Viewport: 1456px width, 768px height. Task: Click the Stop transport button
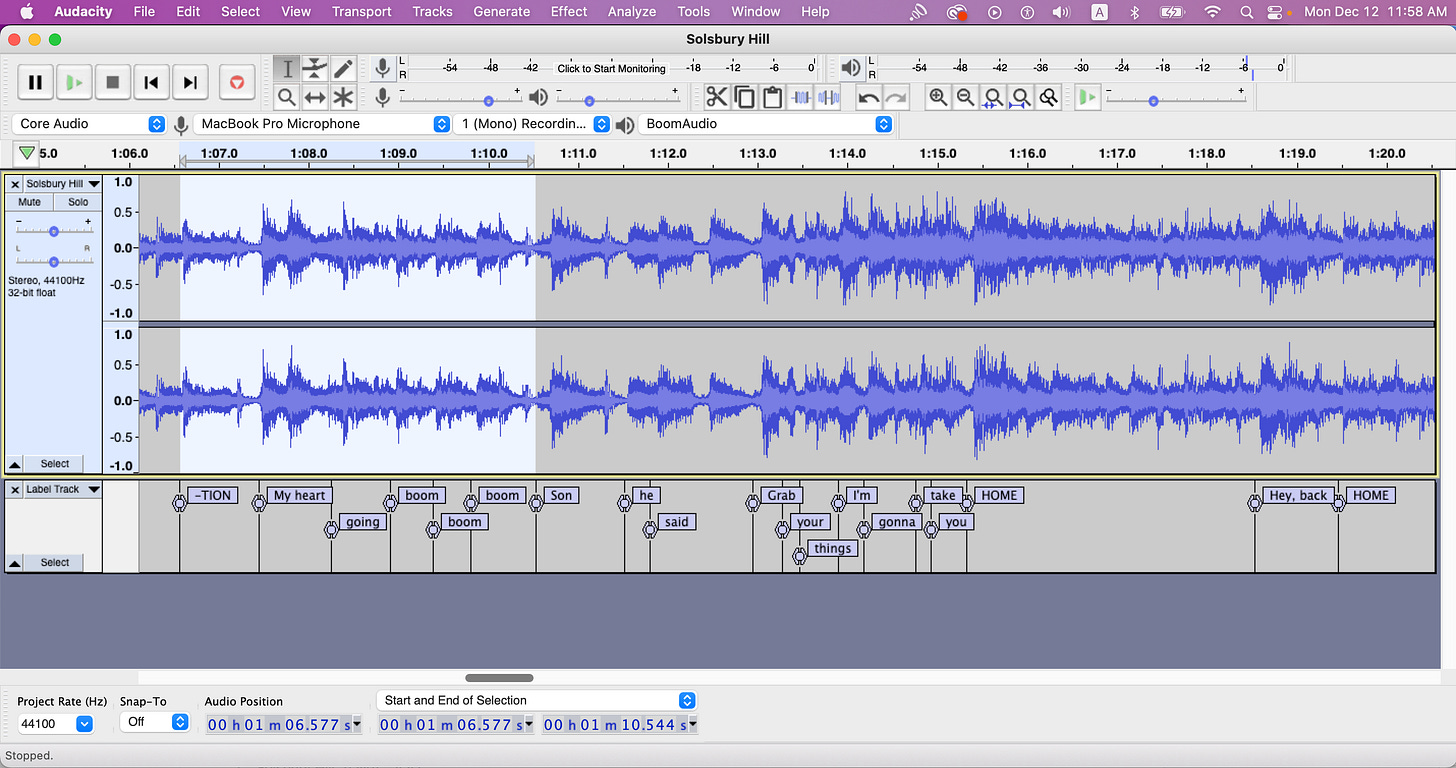(113, 82)
